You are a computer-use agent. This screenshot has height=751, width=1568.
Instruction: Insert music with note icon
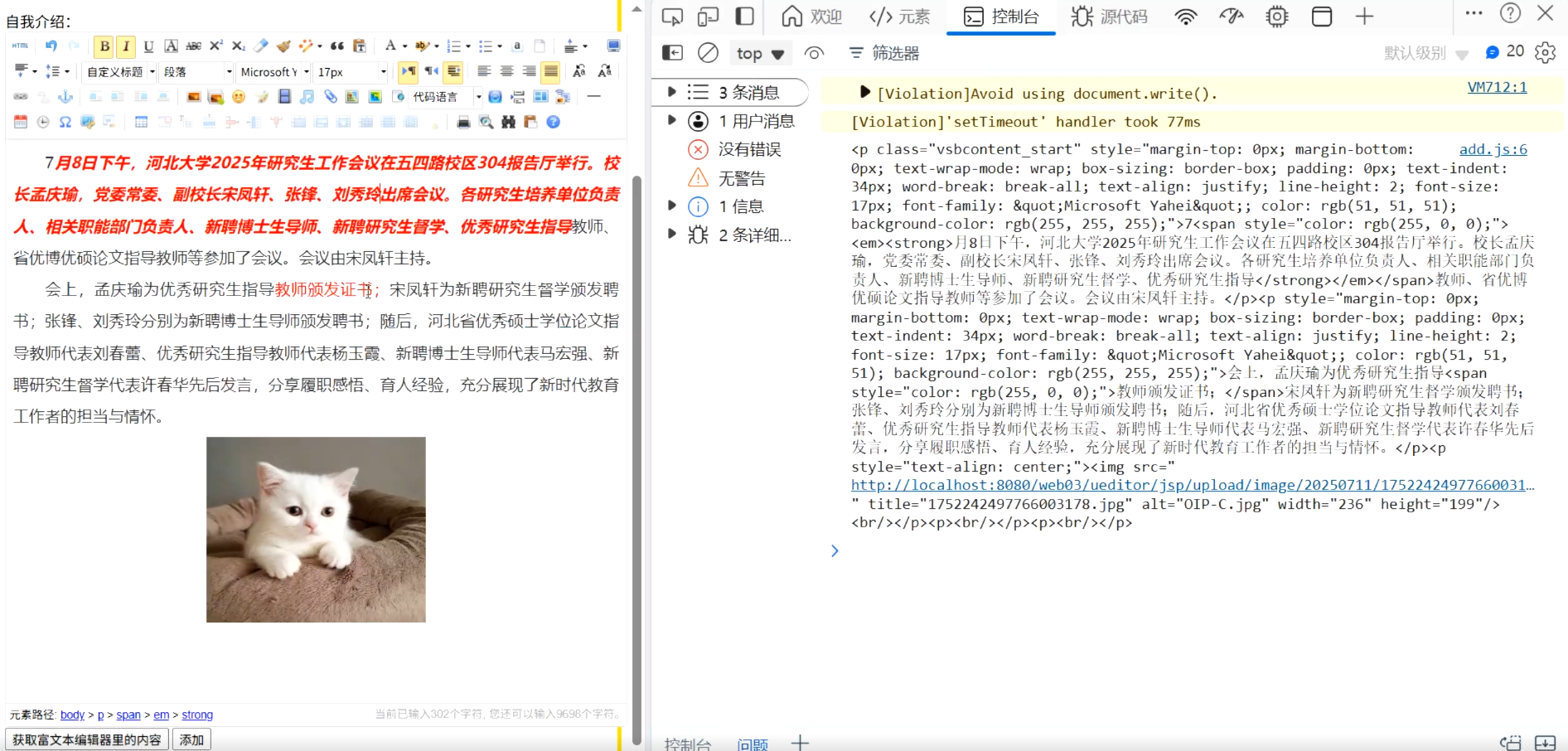307,97
